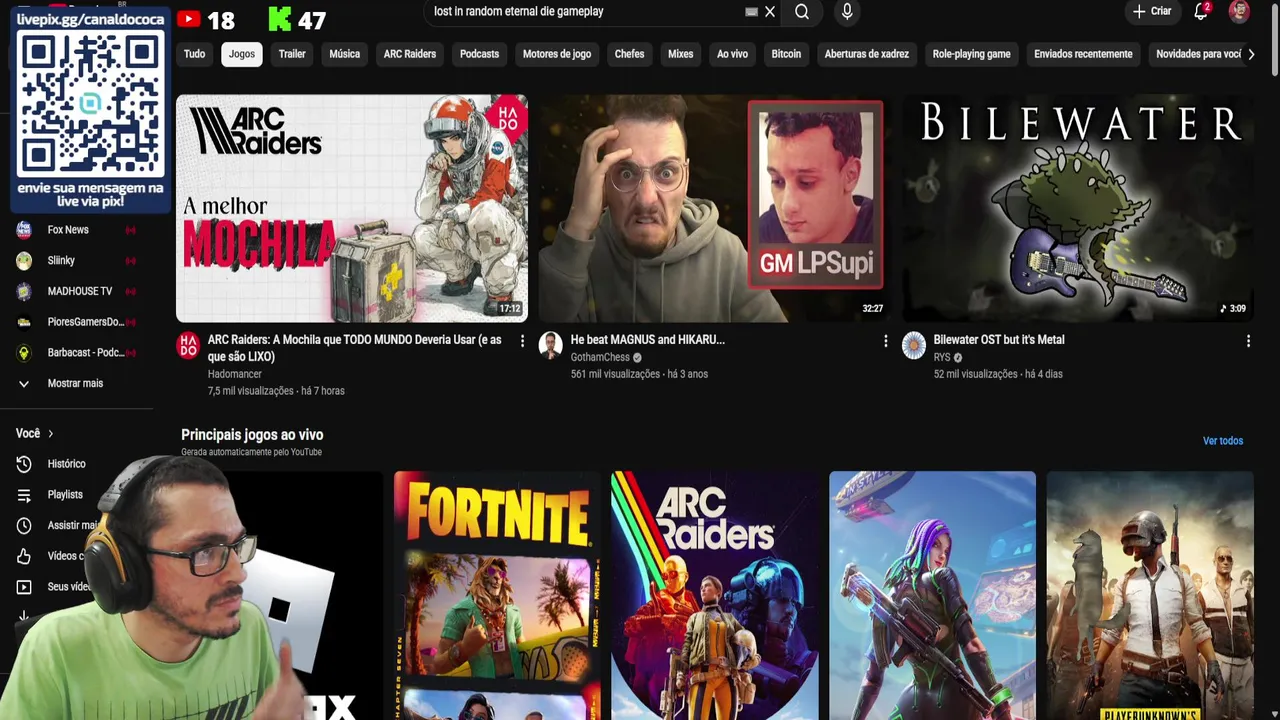
Task: Click 'Principais jogos ao vivo' heading
Action: [252, 435]
